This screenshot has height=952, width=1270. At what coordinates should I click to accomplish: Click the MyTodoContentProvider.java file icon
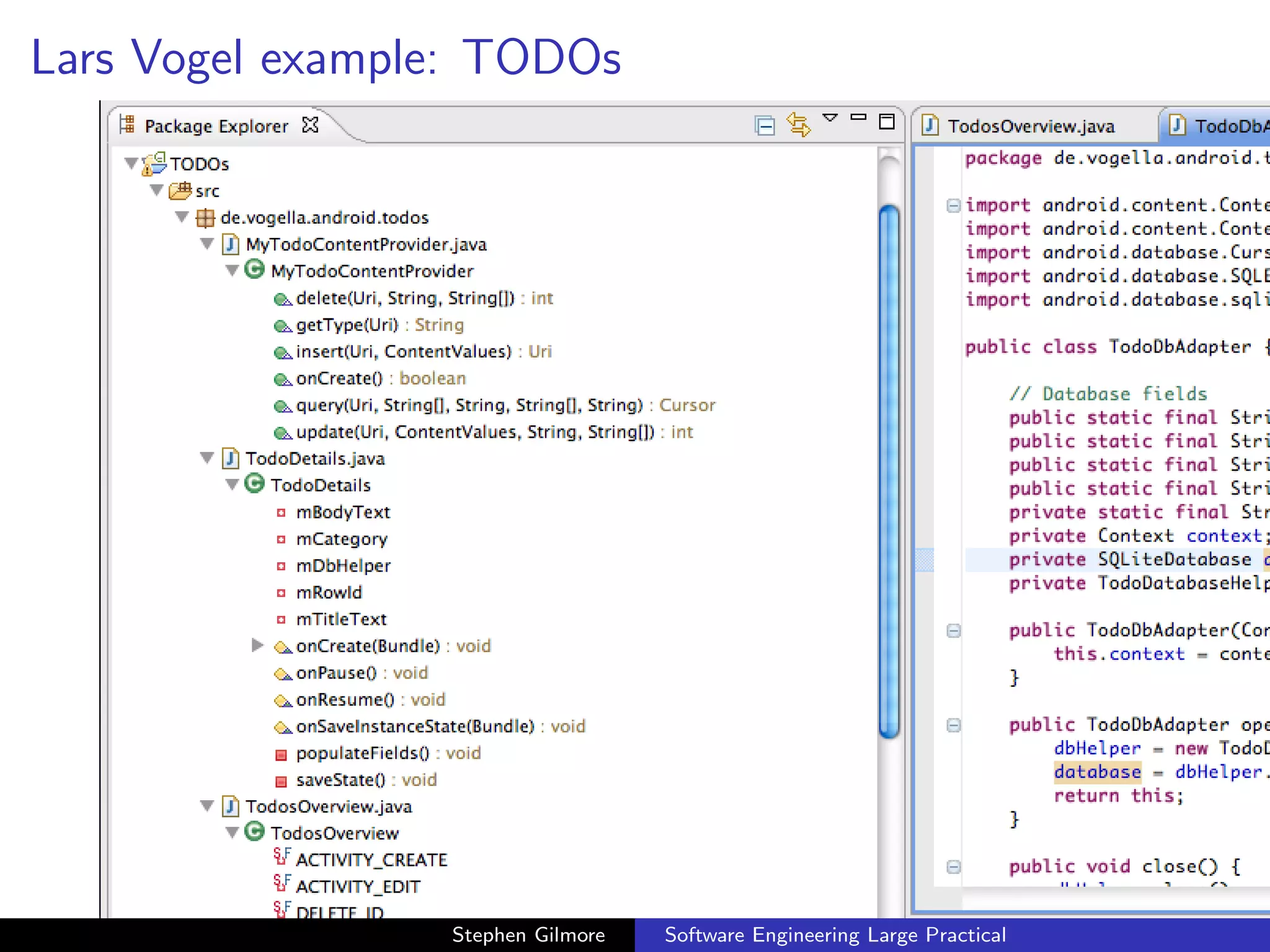tap(231, 244)
